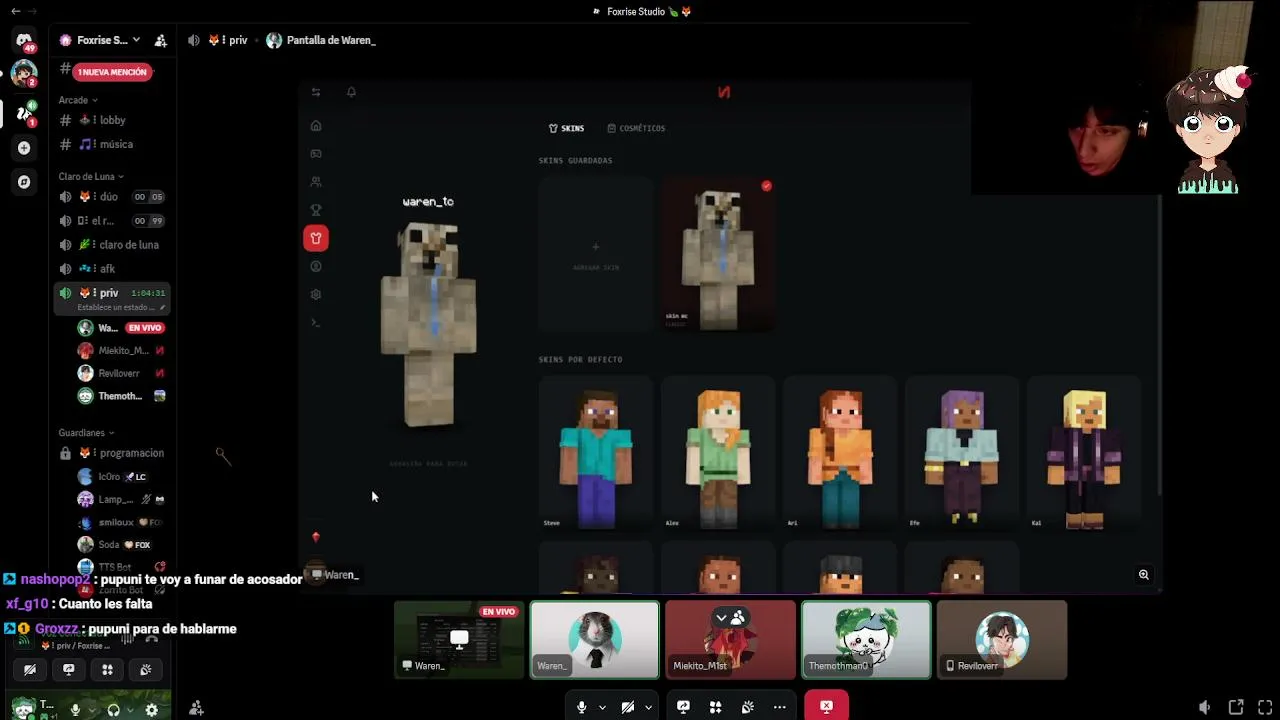The width and height of the screenshot is (1280, 720).
Task: Click share screen button in call controls
Action: coord(683,707)
